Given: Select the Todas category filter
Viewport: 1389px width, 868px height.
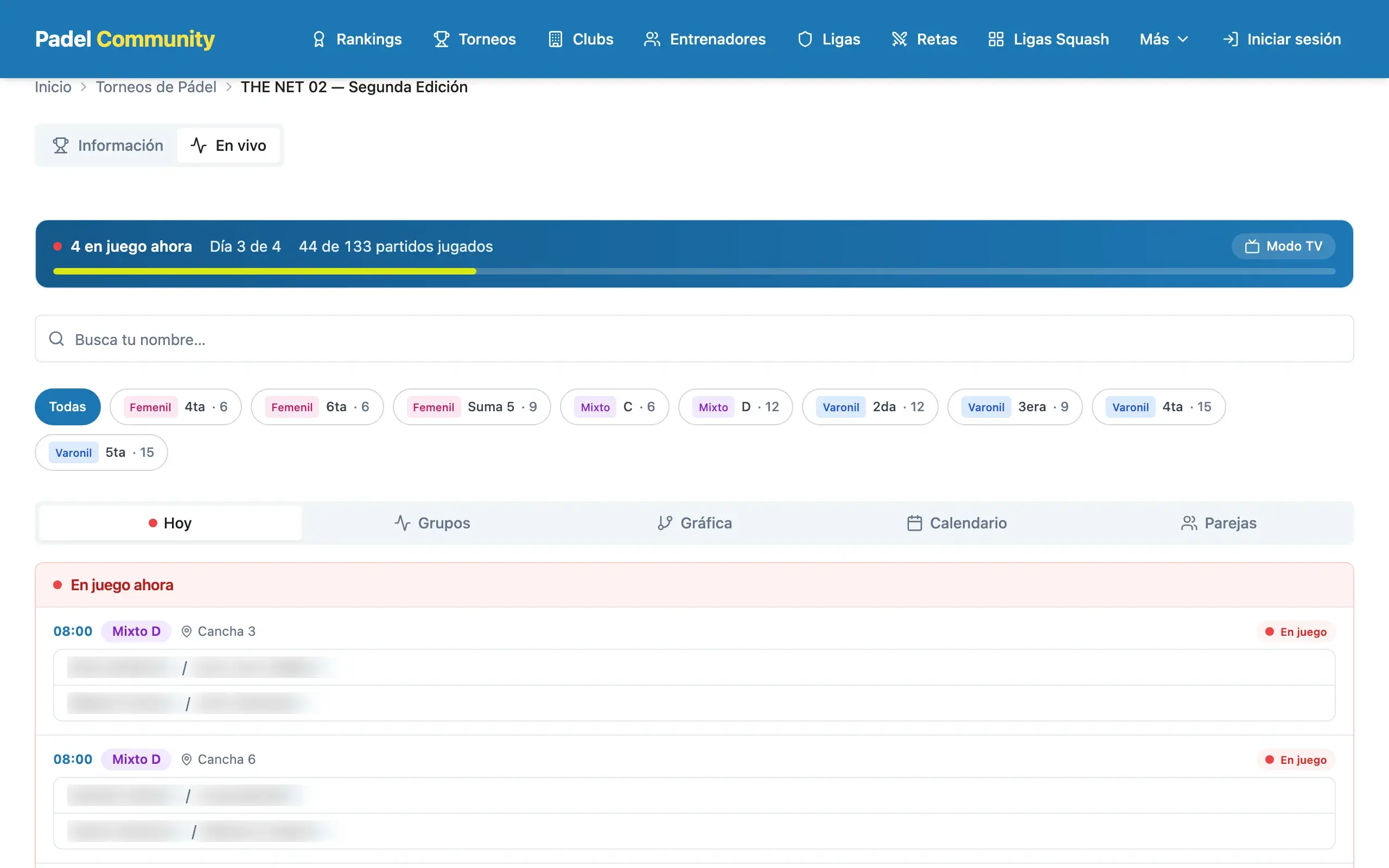Looking at the screenshot, I should 68,407.
